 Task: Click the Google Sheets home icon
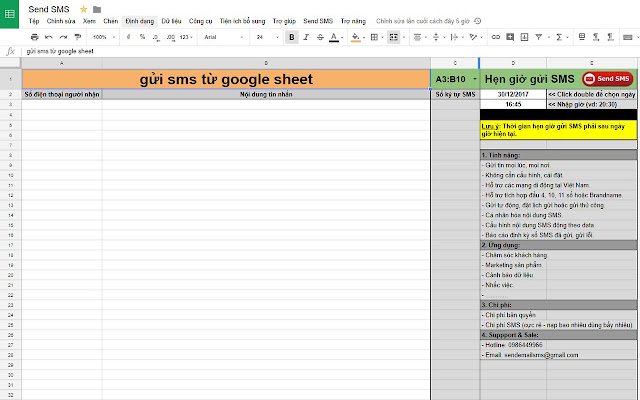click(x=9, y=14)
